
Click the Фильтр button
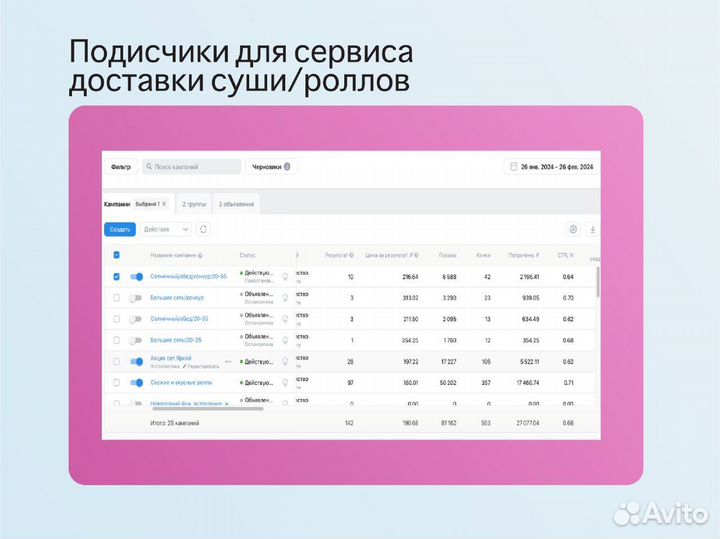[121, 167]
